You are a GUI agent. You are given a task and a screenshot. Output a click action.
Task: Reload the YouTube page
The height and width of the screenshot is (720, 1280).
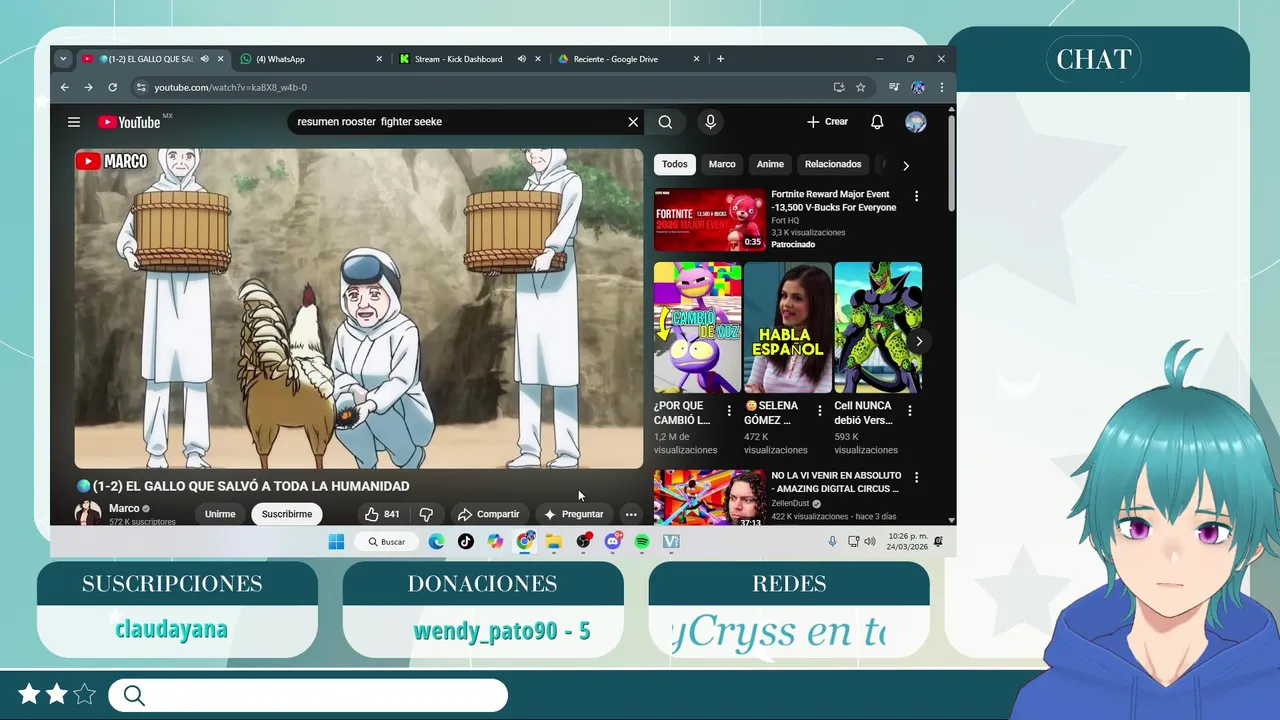click(x=112, y=87)
